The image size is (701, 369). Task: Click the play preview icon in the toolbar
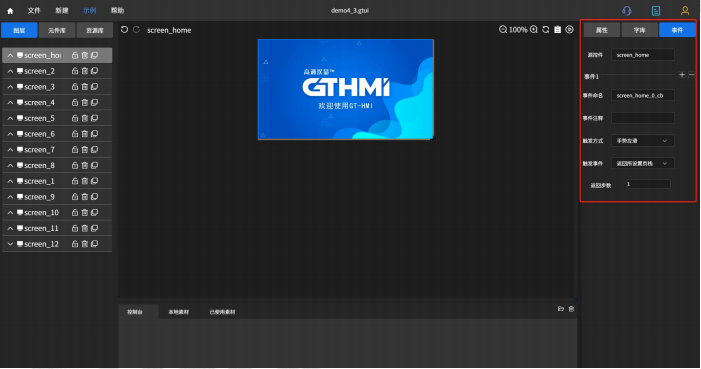[x=569, y=30]
